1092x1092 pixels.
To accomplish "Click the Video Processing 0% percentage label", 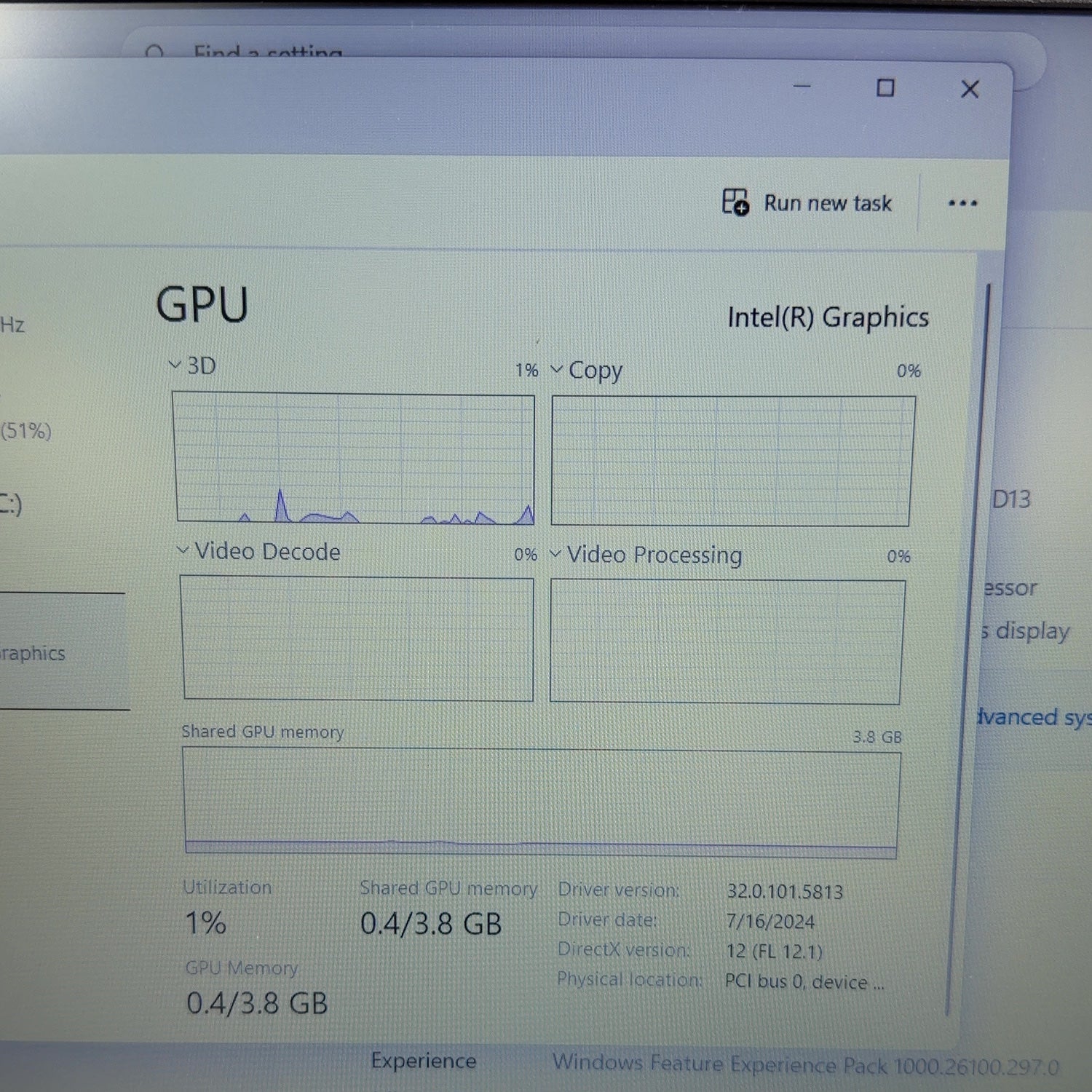I will (x=898, y=557).
